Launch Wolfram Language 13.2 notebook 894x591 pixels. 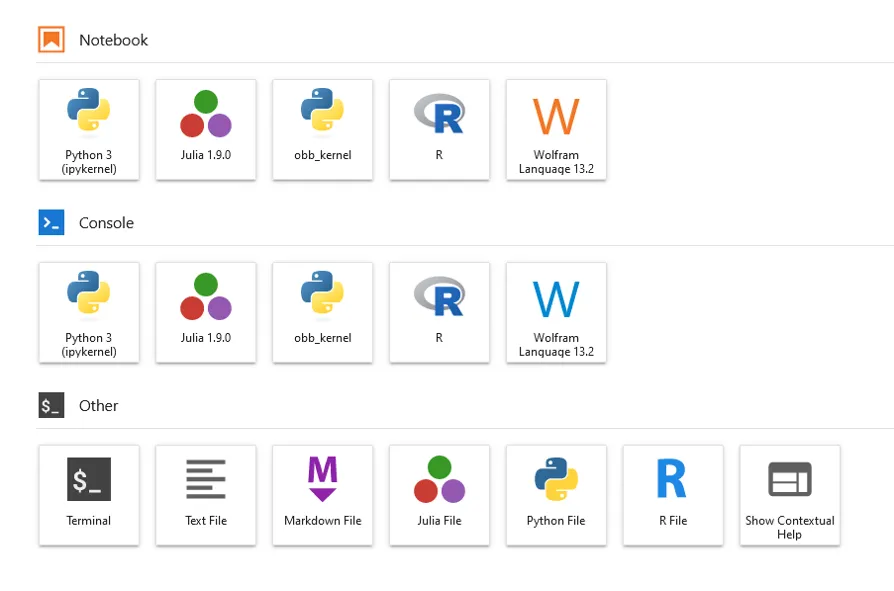coord(556,130)
